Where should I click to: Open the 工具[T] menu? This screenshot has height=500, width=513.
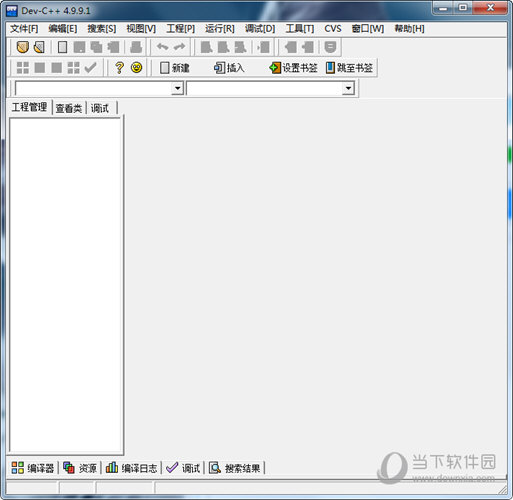[x=300, y=29]
